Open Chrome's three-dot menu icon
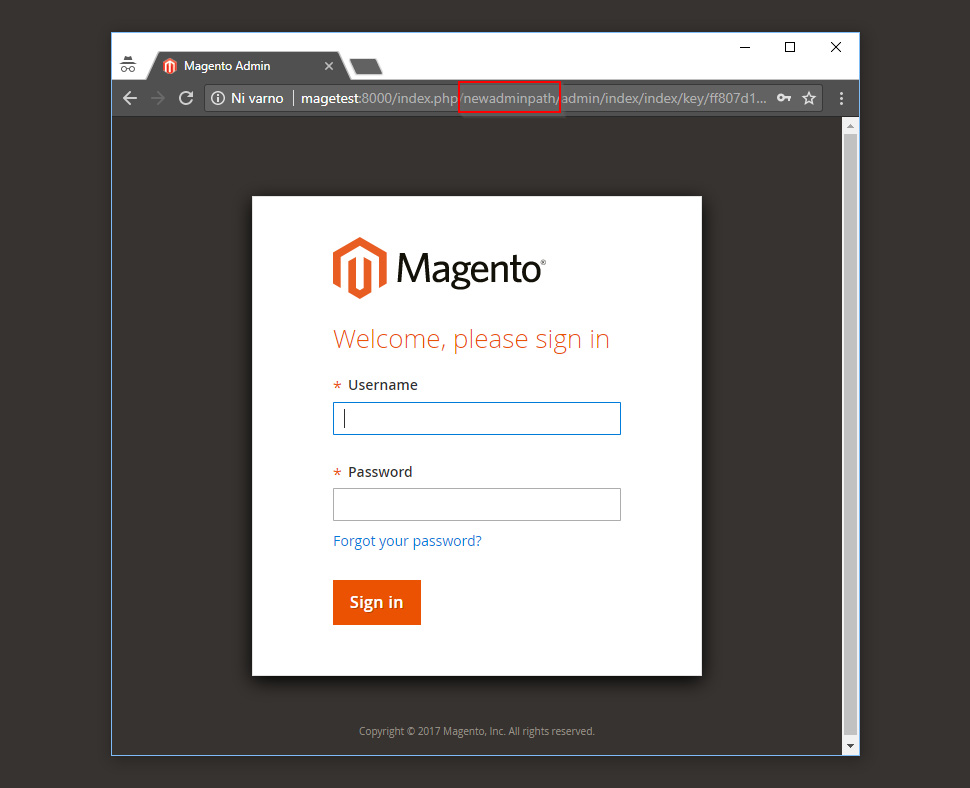970x788 pixels. (841, 98)
